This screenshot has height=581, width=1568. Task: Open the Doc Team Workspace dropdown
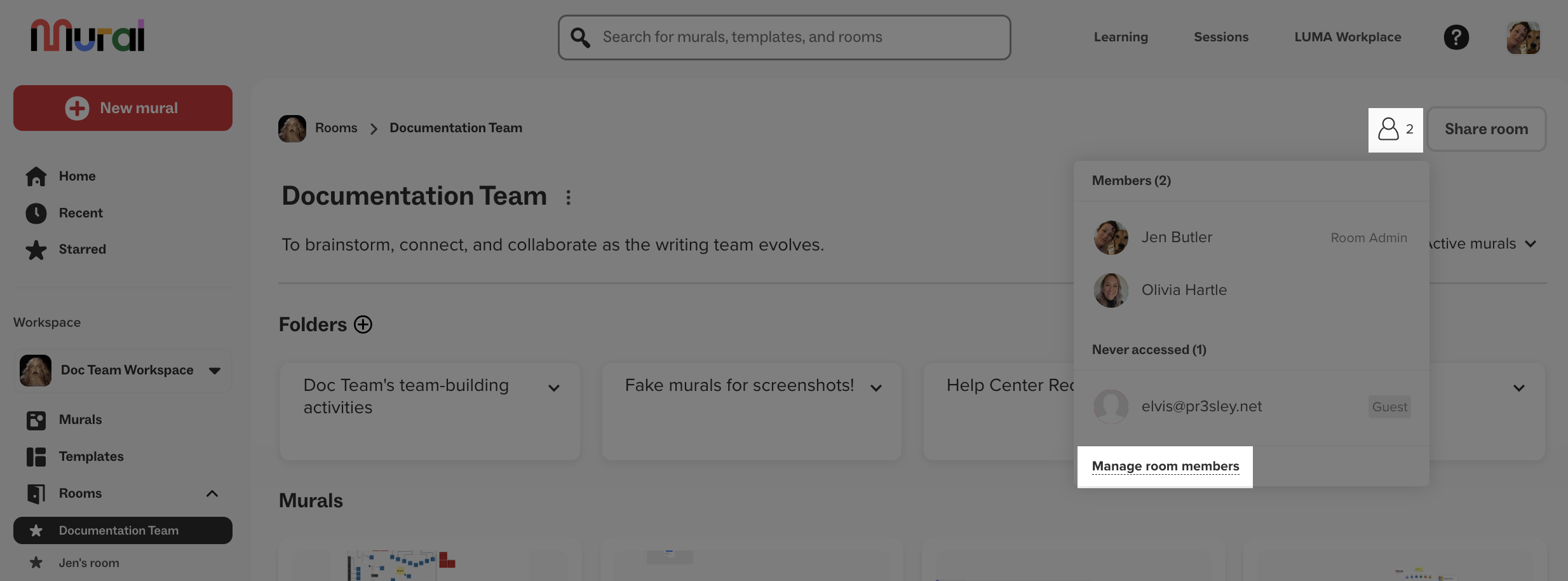click(x=123, y=370)
